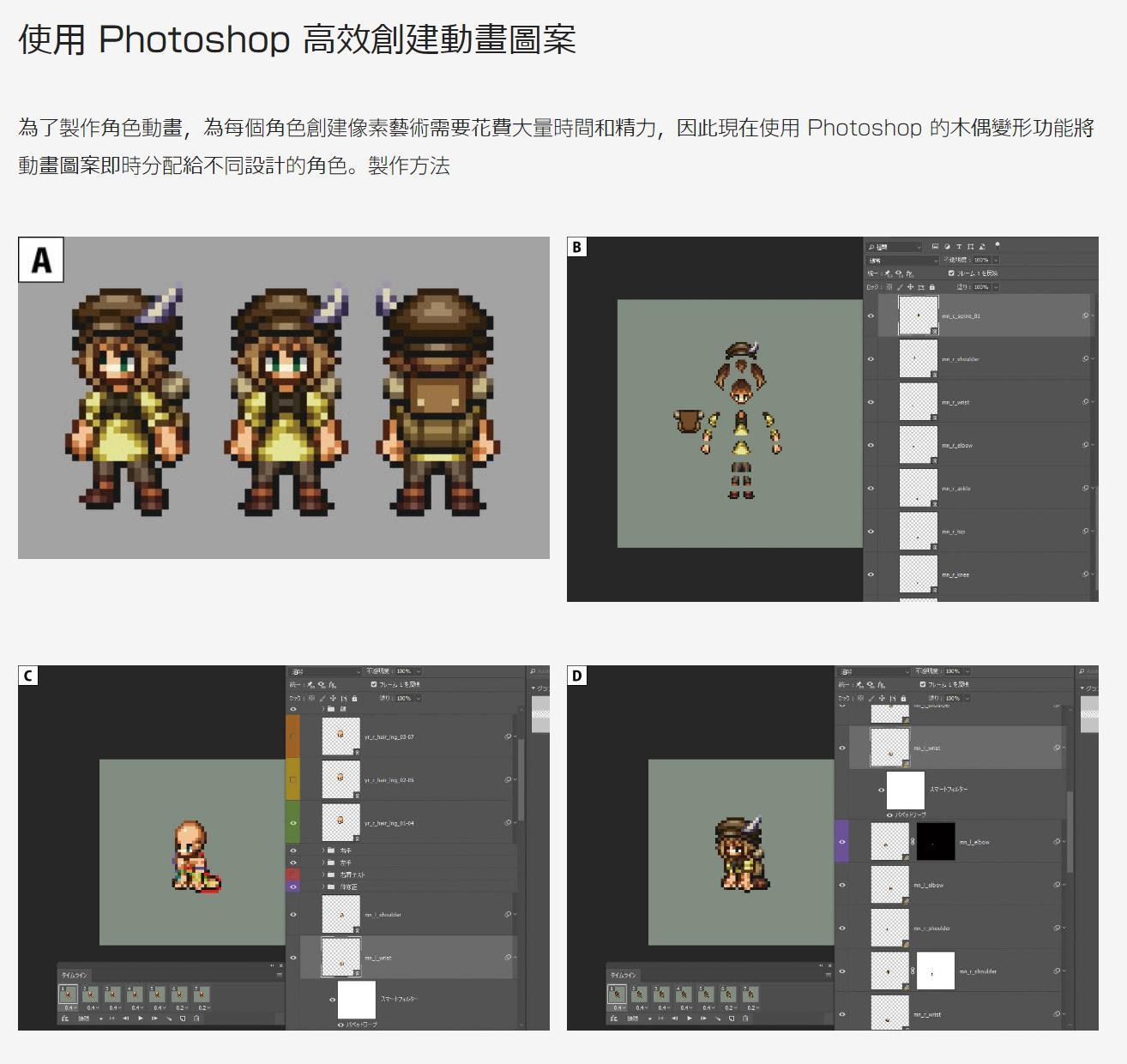Select type layer filter T icon, figure B
This screenshot has width=1127, height=1064.
tap(959, 246)
